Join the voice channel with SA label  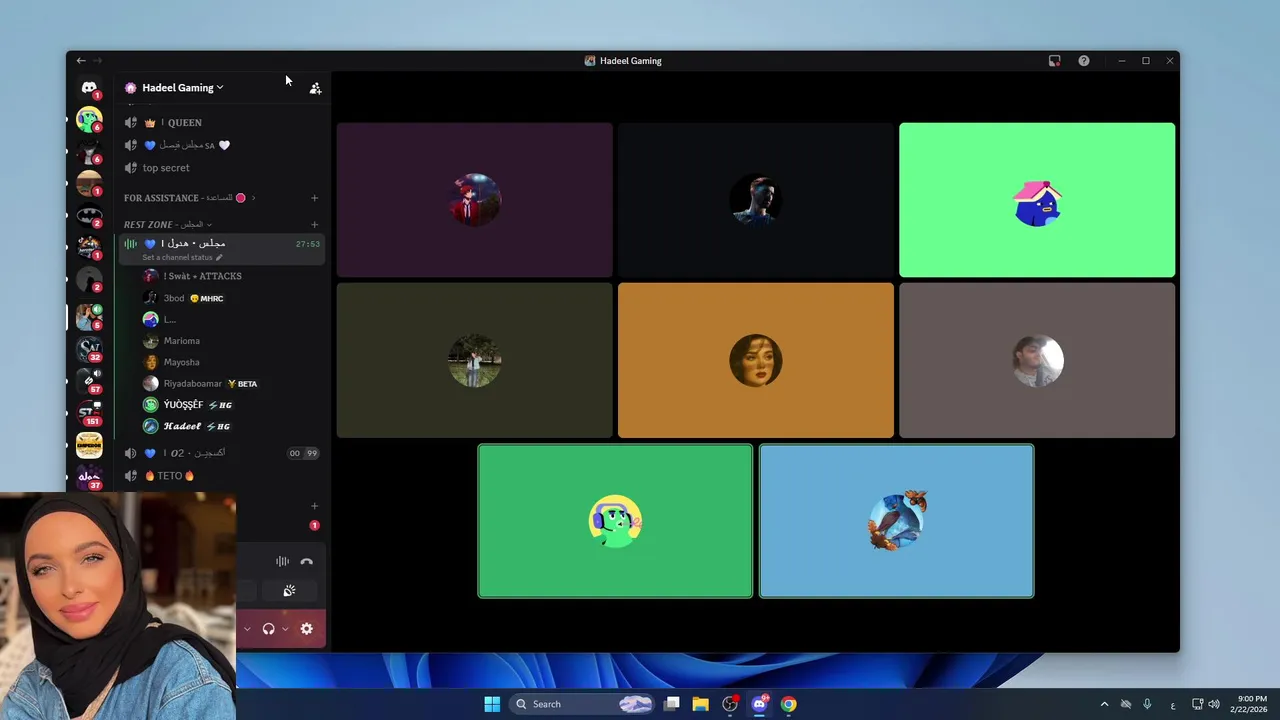[x=220, y=145]
